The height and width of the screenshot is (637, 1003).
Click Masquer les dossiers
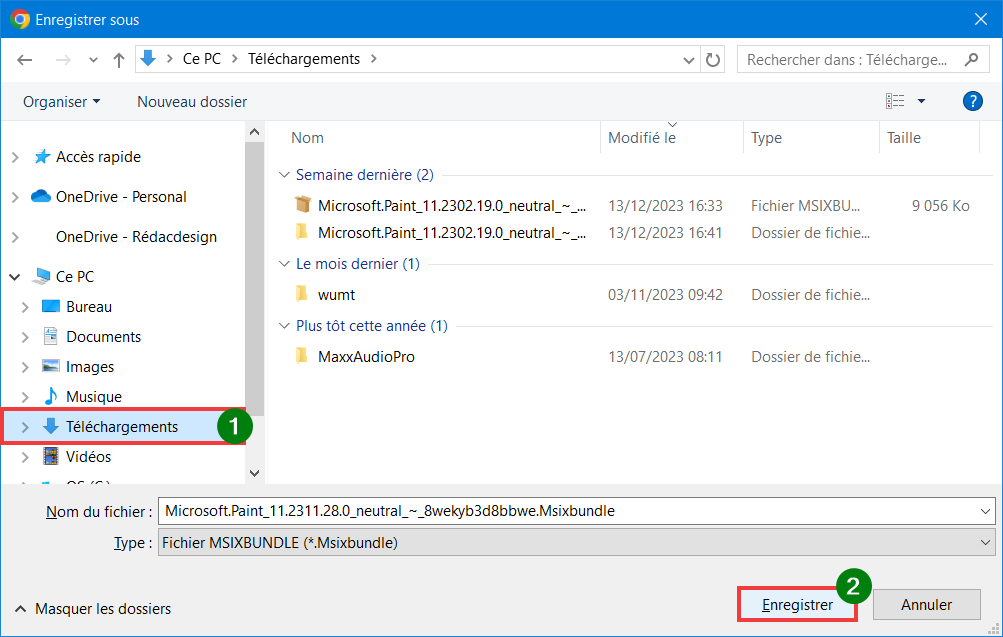(103, 609)
